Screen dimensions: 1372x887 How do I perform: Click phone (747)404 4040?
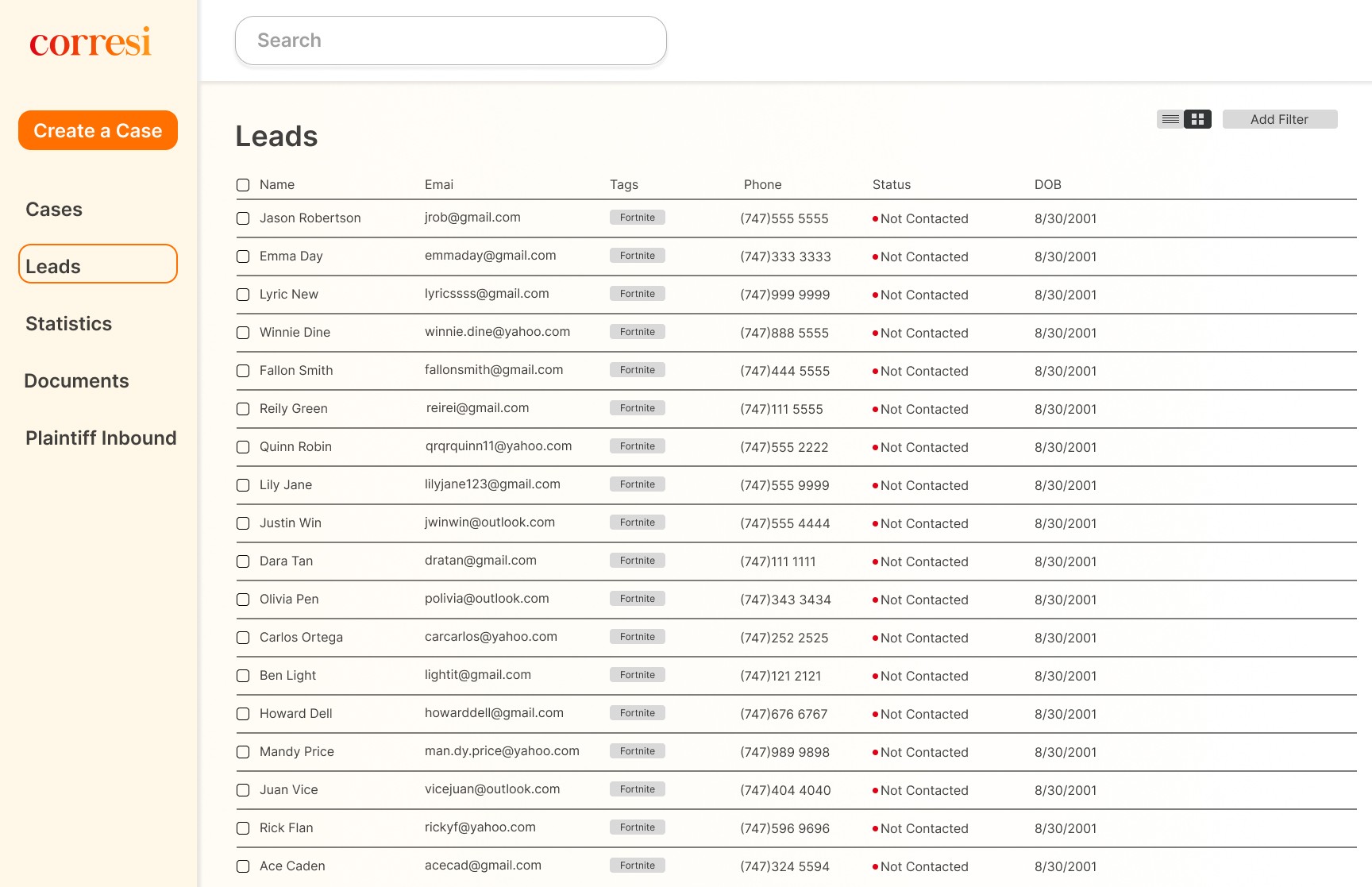(786, 790)
